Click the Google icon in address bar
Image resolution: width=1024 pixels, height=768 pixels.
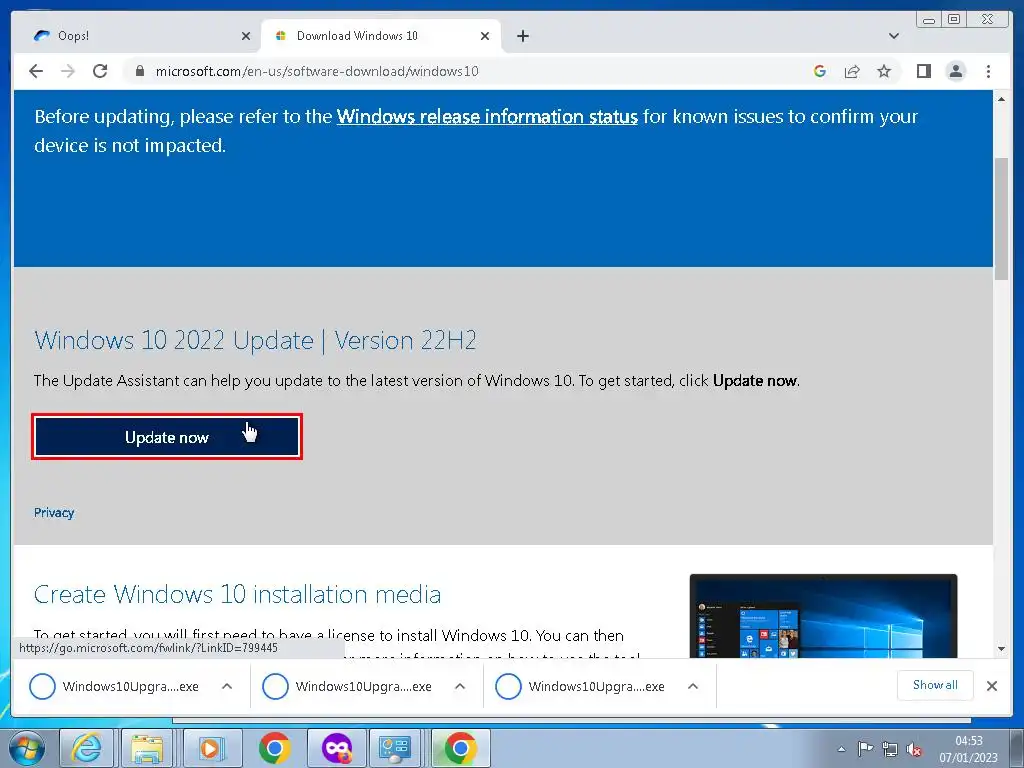820,71
